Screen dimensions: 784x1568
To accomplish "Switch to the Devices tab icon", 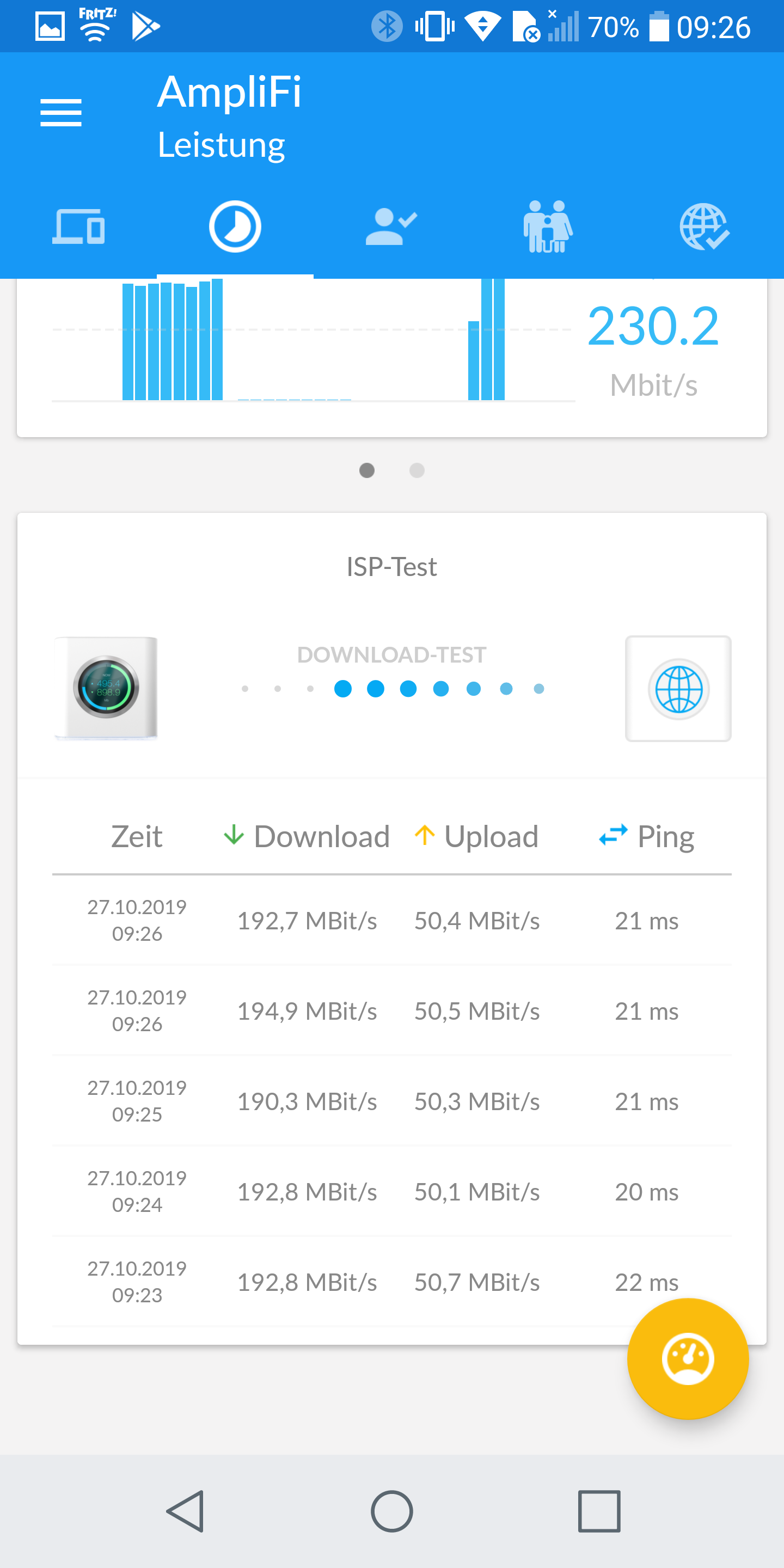I will coord(78,226).
